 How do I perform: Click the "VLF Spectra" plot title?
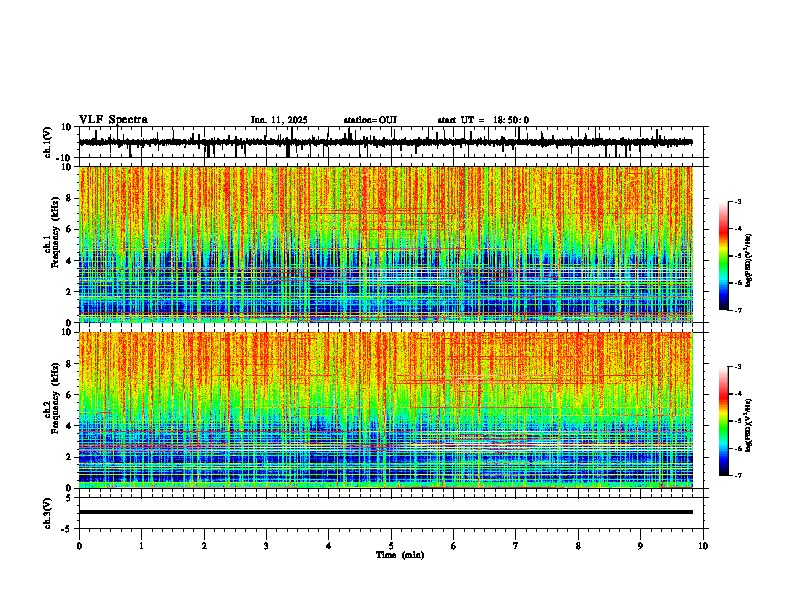113,120
